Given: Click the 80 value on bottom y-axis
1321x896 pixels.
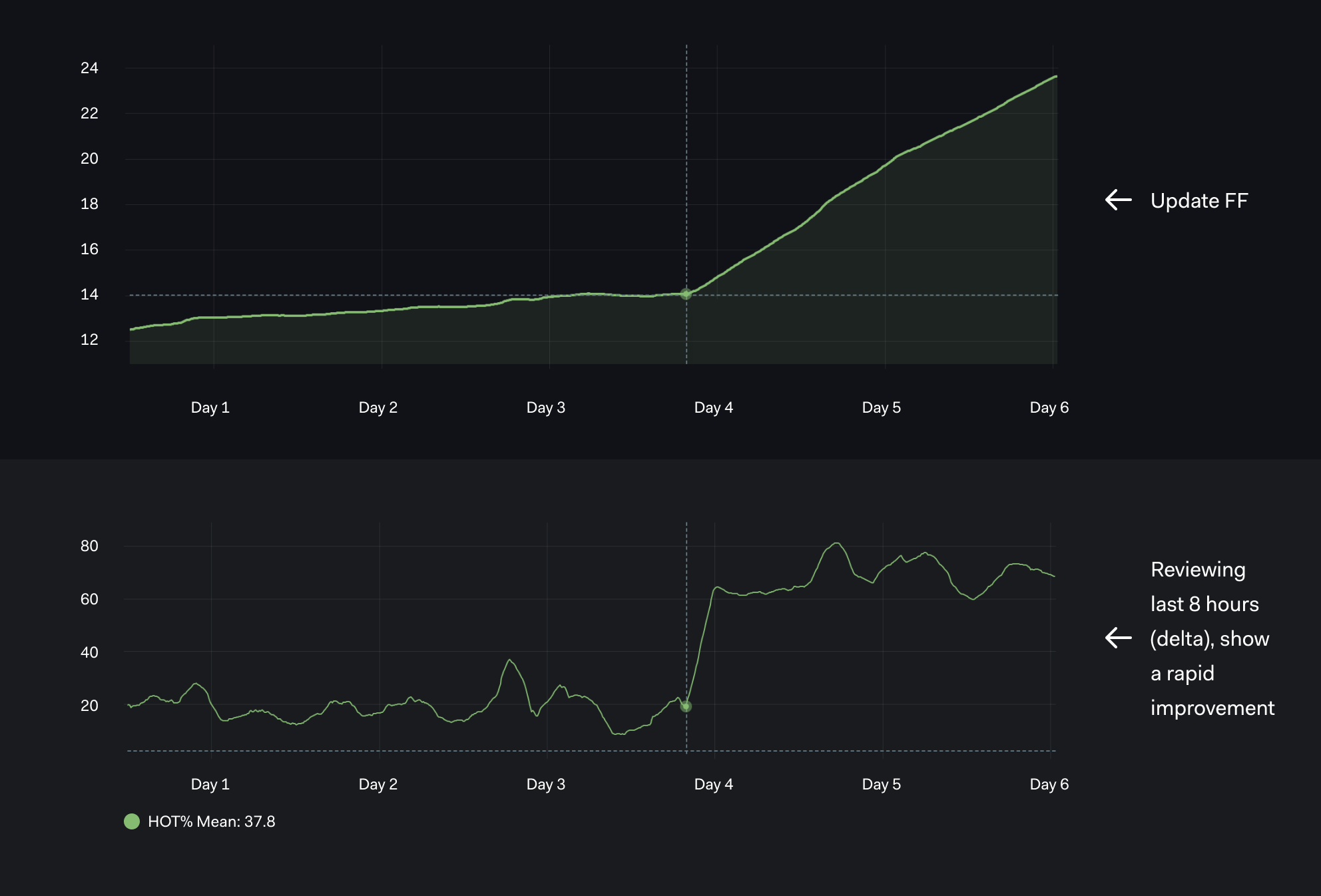Looking at the screenshot, I should 89,546.
